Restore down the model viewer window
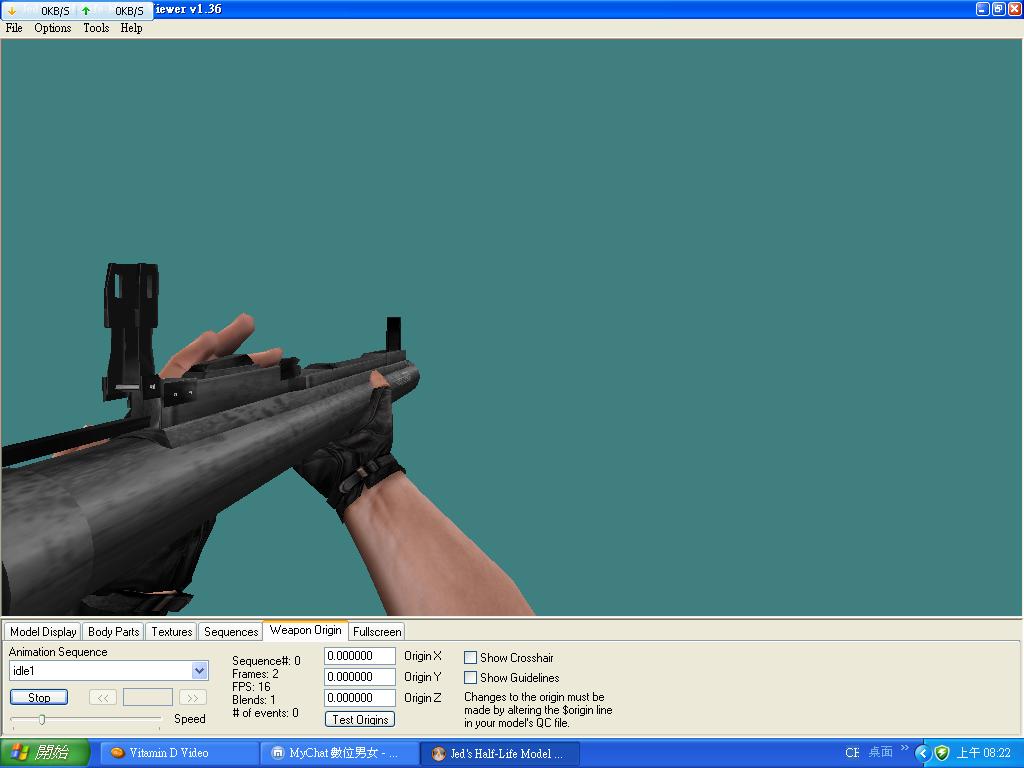 click(x=999, y=8)
